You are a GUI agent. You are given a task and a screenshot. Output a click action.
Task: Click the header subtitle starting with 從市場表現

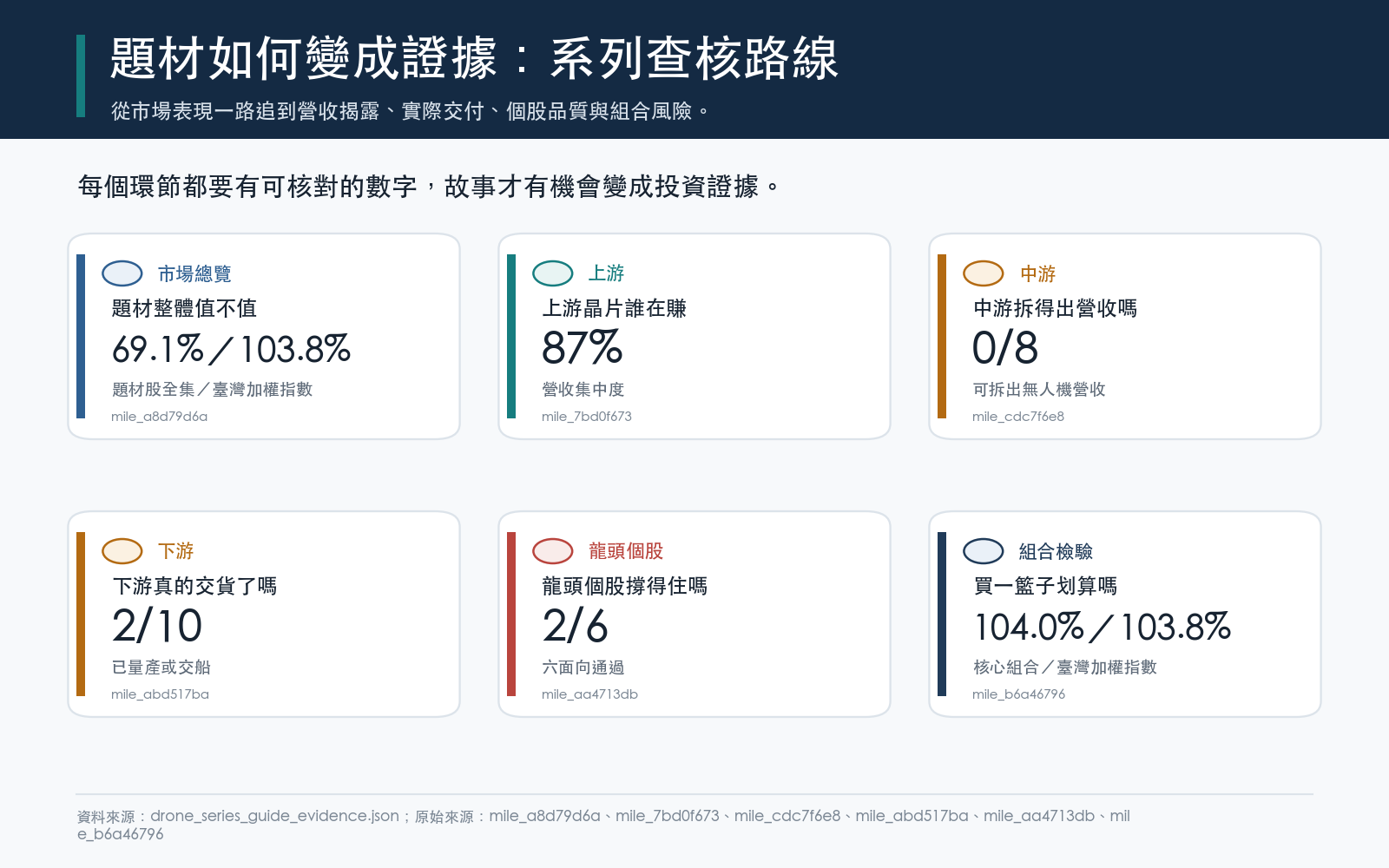coord(410,111)
